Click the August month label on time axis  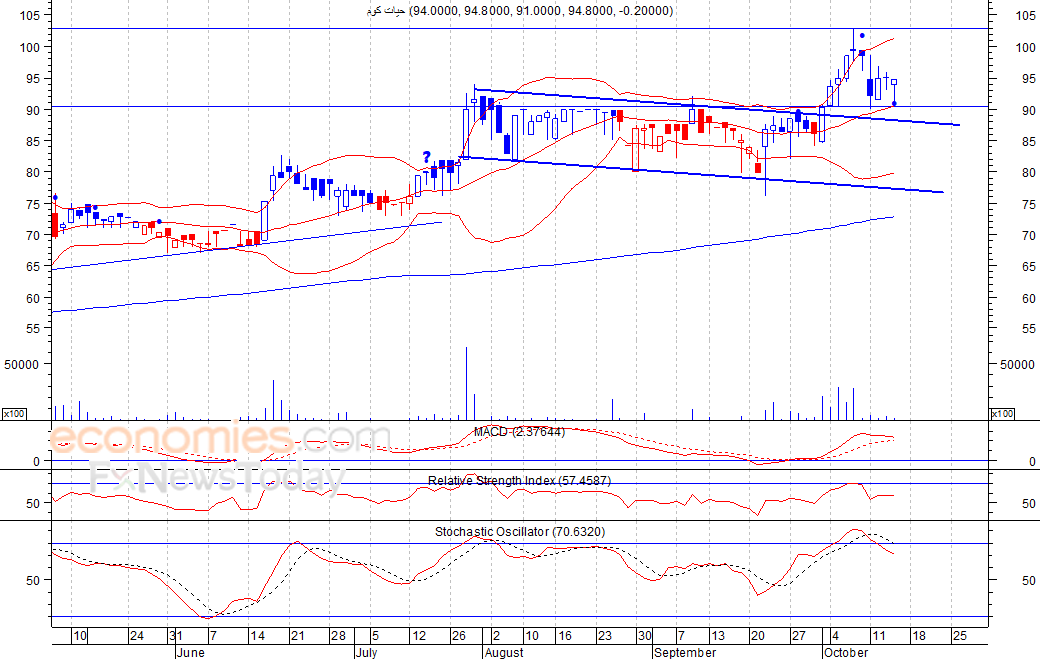click(504, 652)
